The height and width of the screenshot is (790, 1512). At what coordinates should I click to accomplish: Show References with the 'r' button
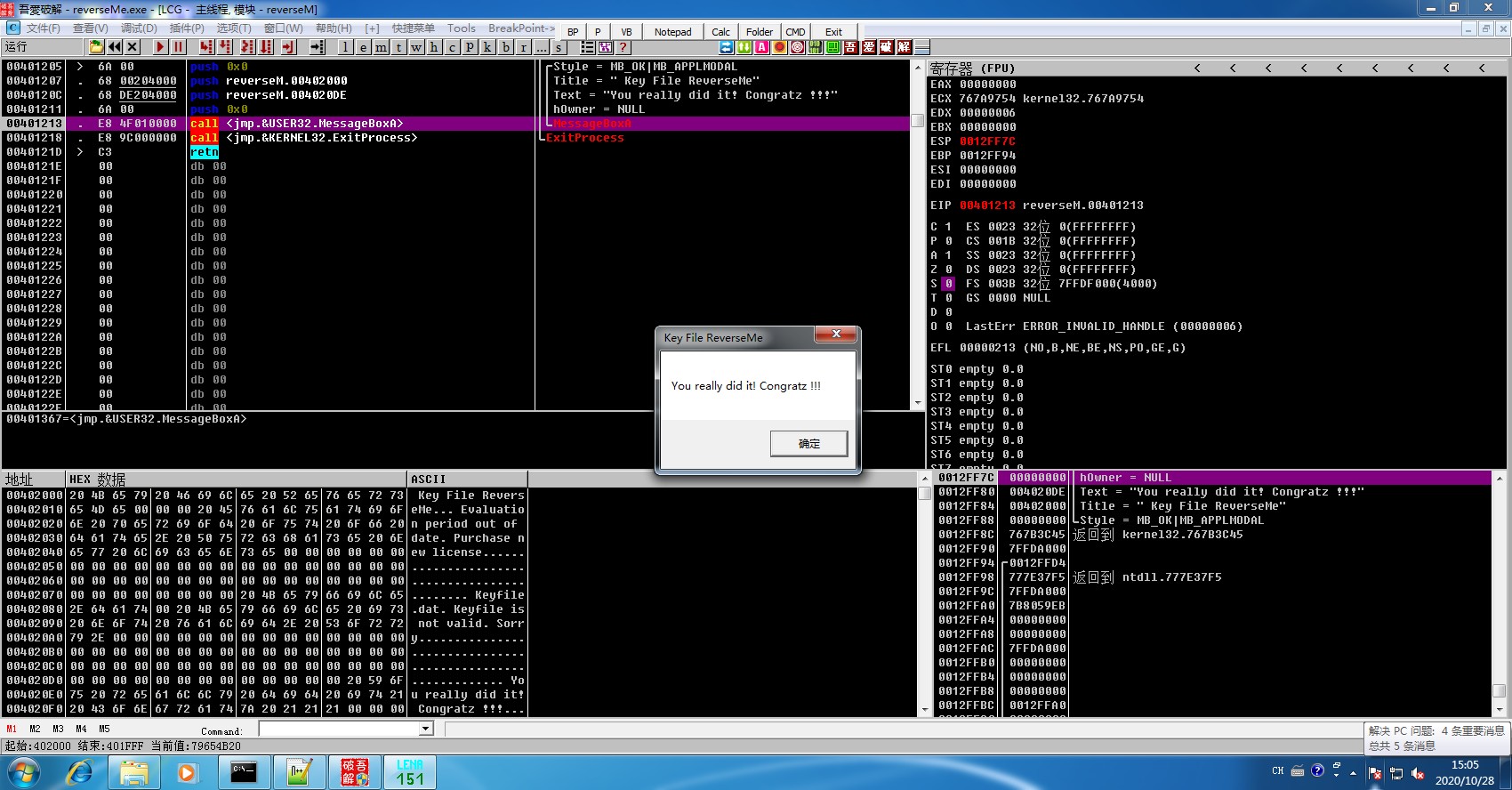click(x=524, y=47)
